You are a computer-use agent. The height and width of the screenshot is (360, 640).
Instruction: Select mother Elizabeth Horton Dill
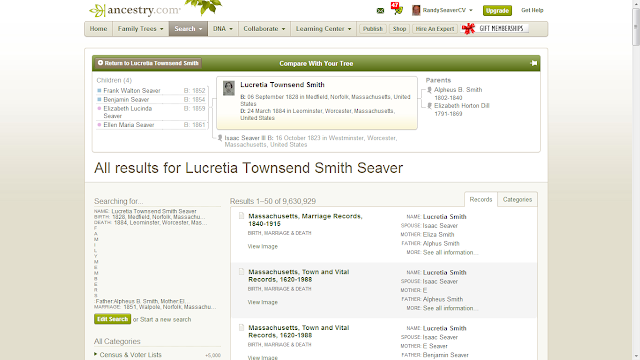pos(461,106)
